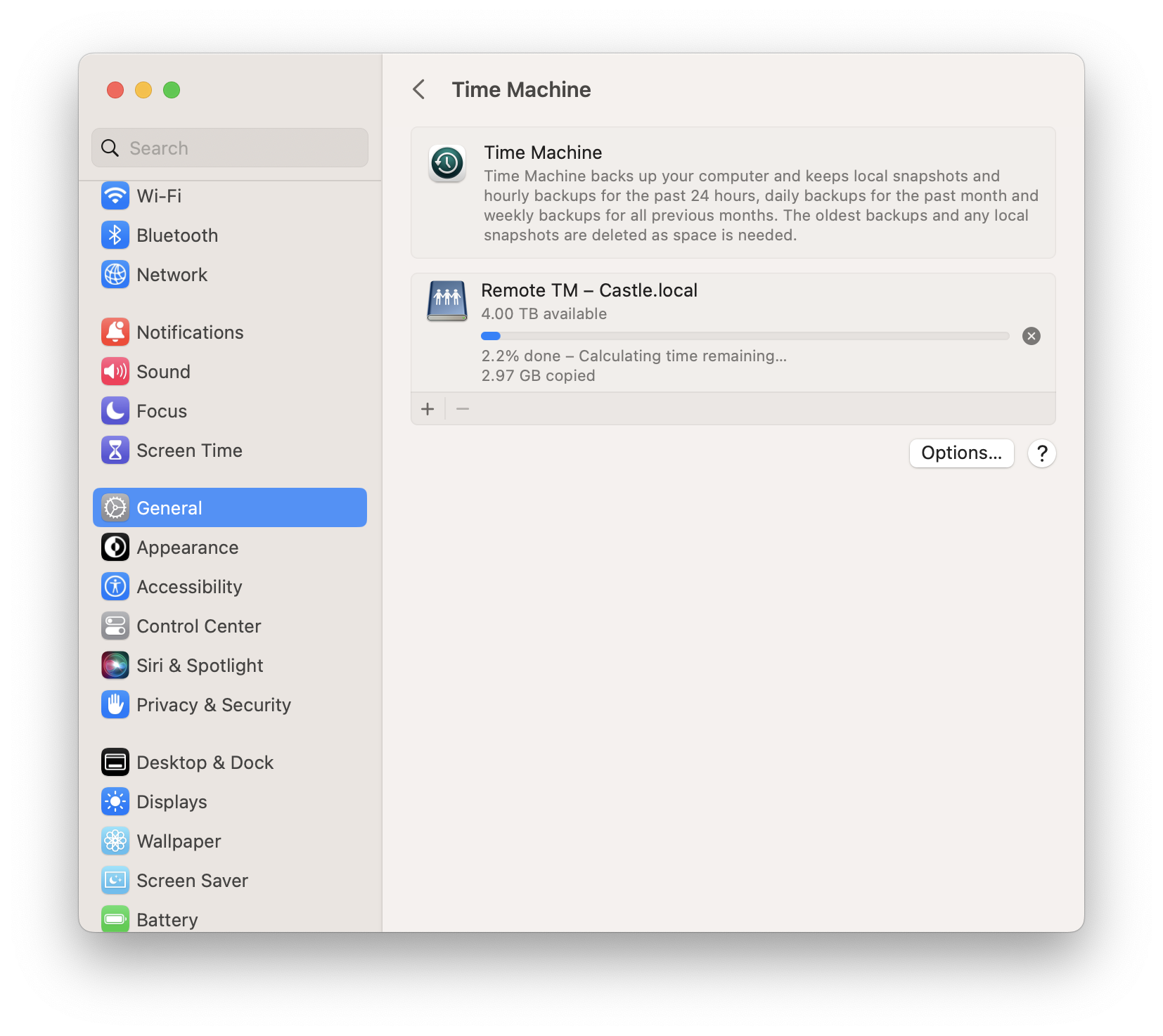Image resolution: width=1163 pixels, height=1036 pixels.
Task: Click the Wi-Fi icon in sidebar
Action: coord(115,196)
